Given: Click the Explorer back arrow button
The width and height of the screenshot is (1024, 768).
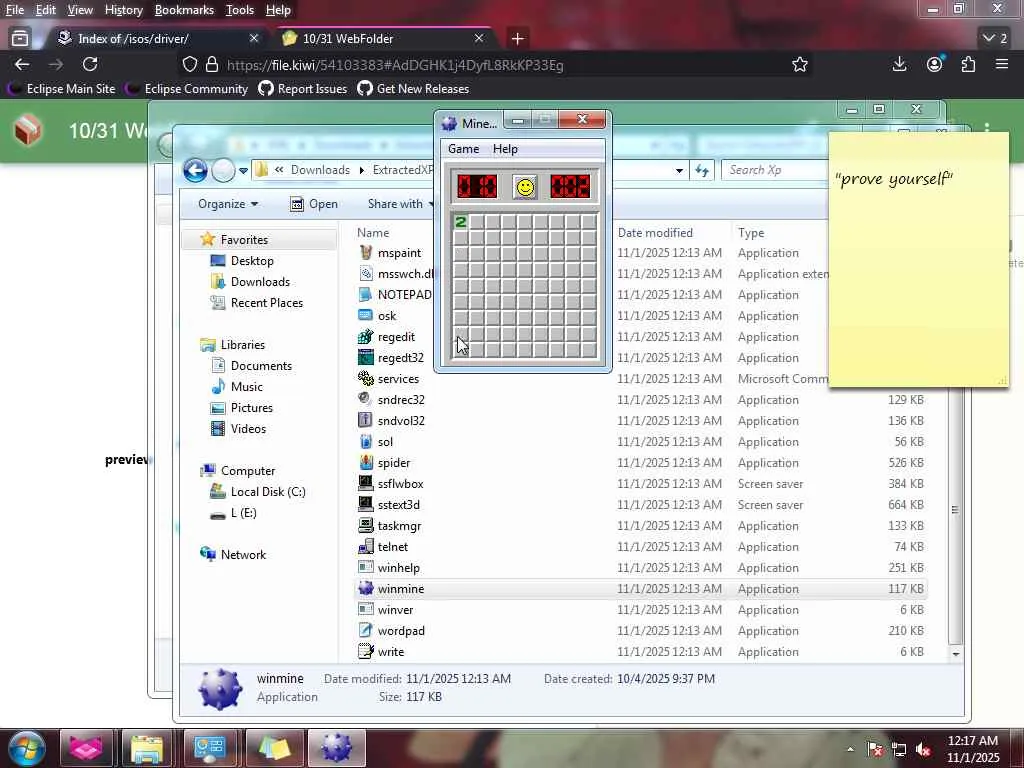Looking at the screenshot, I should [x=195, y=170].
